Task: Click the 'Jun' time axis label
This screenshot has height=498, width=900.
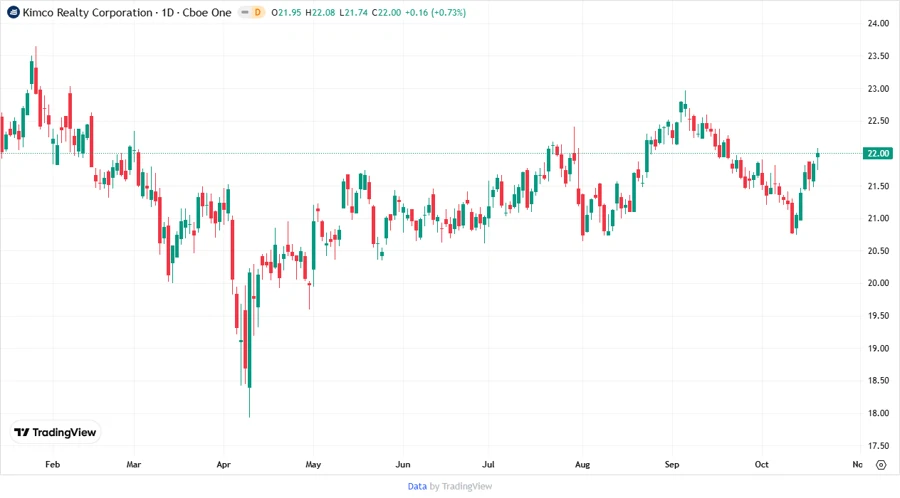Action: tap(403, 464)
